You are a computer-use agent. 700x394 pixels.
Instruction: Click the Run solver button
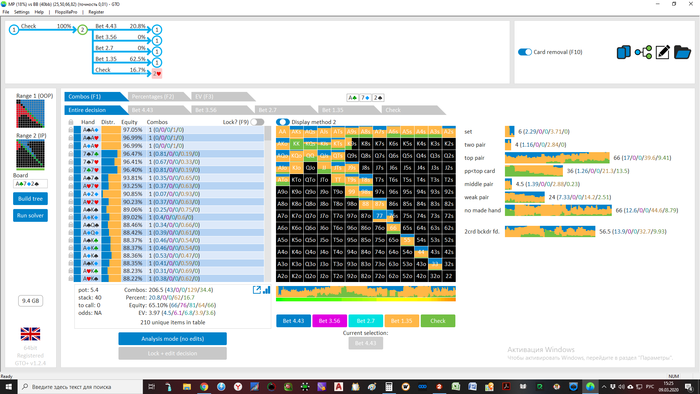[30, 216]
